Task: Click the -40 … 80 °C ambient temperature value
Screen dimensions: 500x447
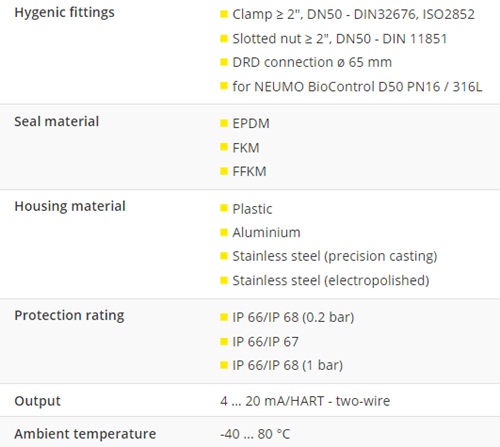Action: point(255,434)
